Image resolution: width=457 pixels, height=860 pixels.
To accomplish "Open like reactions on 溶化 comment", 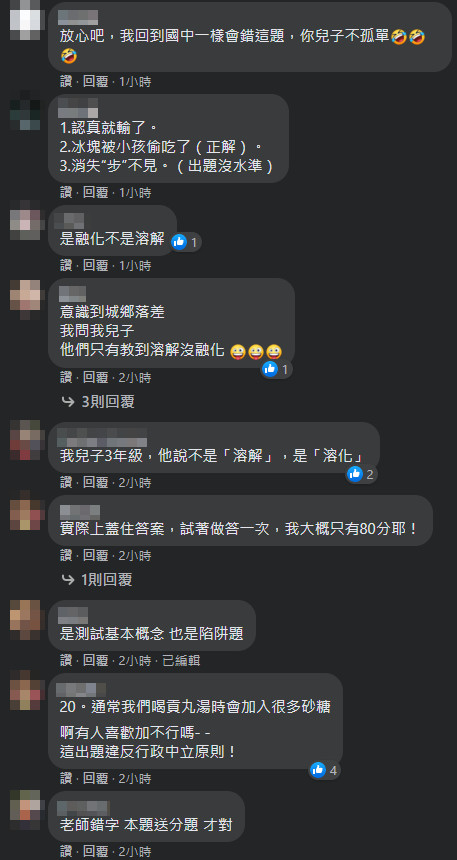I will pyautogui.click(x=362, y=474).
